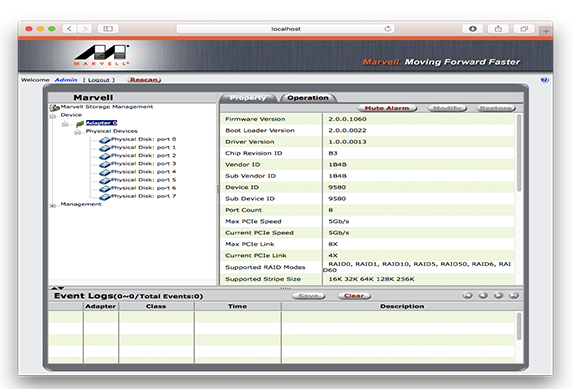Click disk icon for port 6
Viewport: 572px width, 389px height.
click(x=105, y=189)
